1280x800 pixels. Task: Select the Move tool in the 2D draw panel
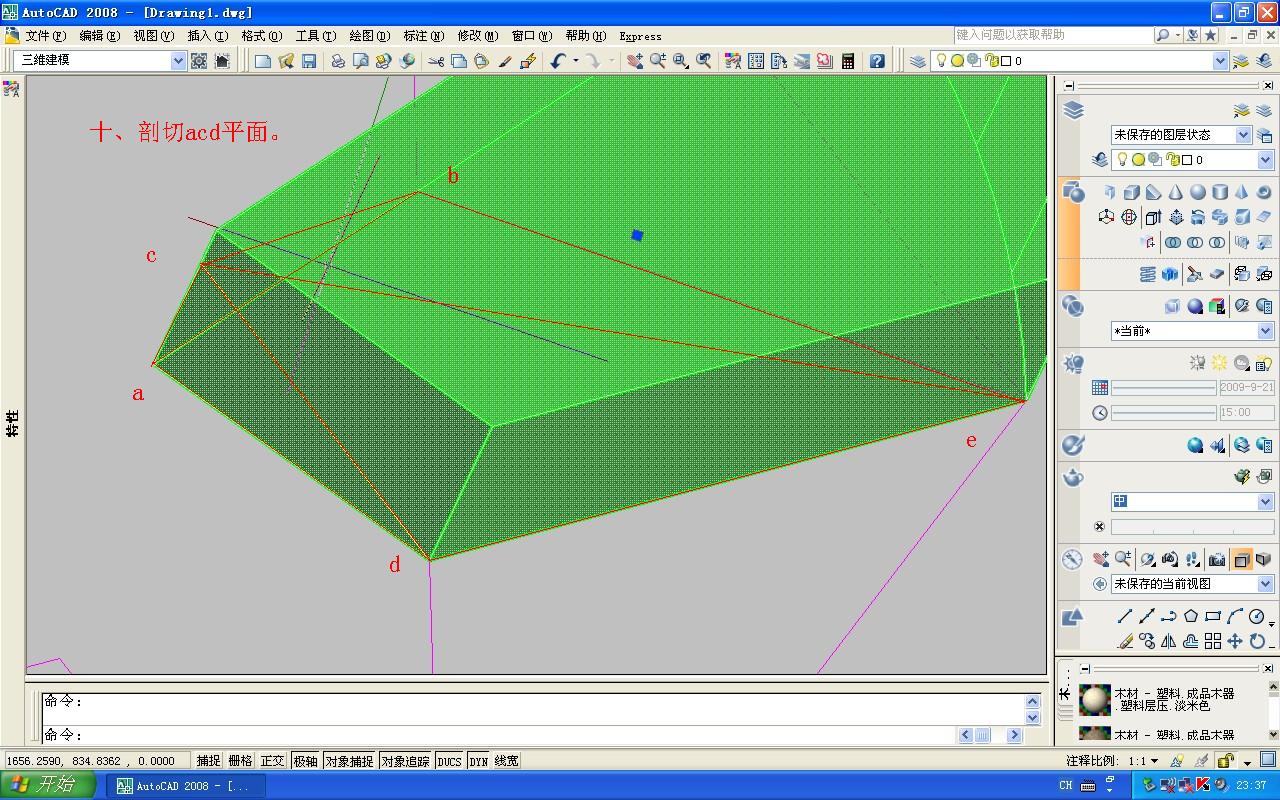1235,641
